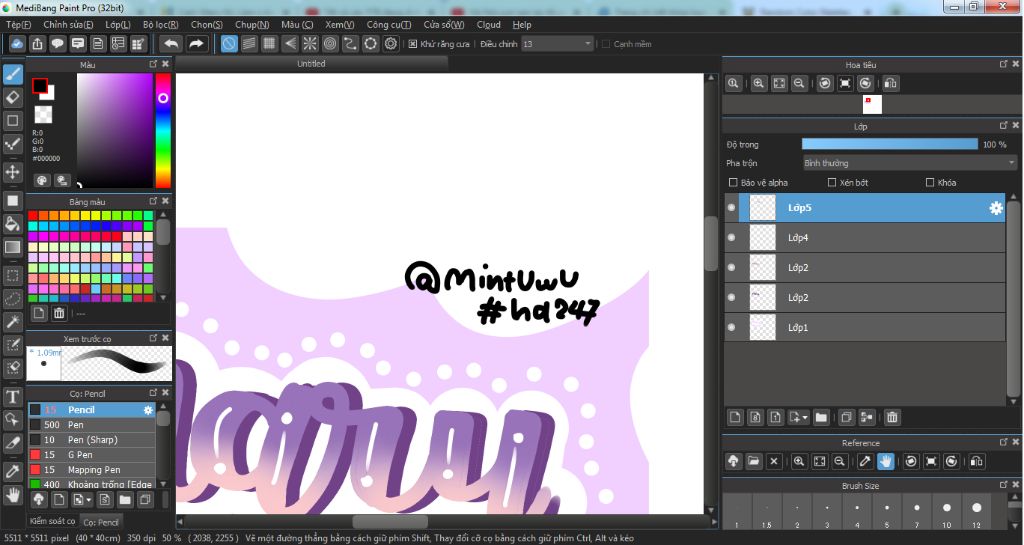Select the transparent color swatch
Image resolution: width=1024 pixels, height=545 pixels.
43,114
